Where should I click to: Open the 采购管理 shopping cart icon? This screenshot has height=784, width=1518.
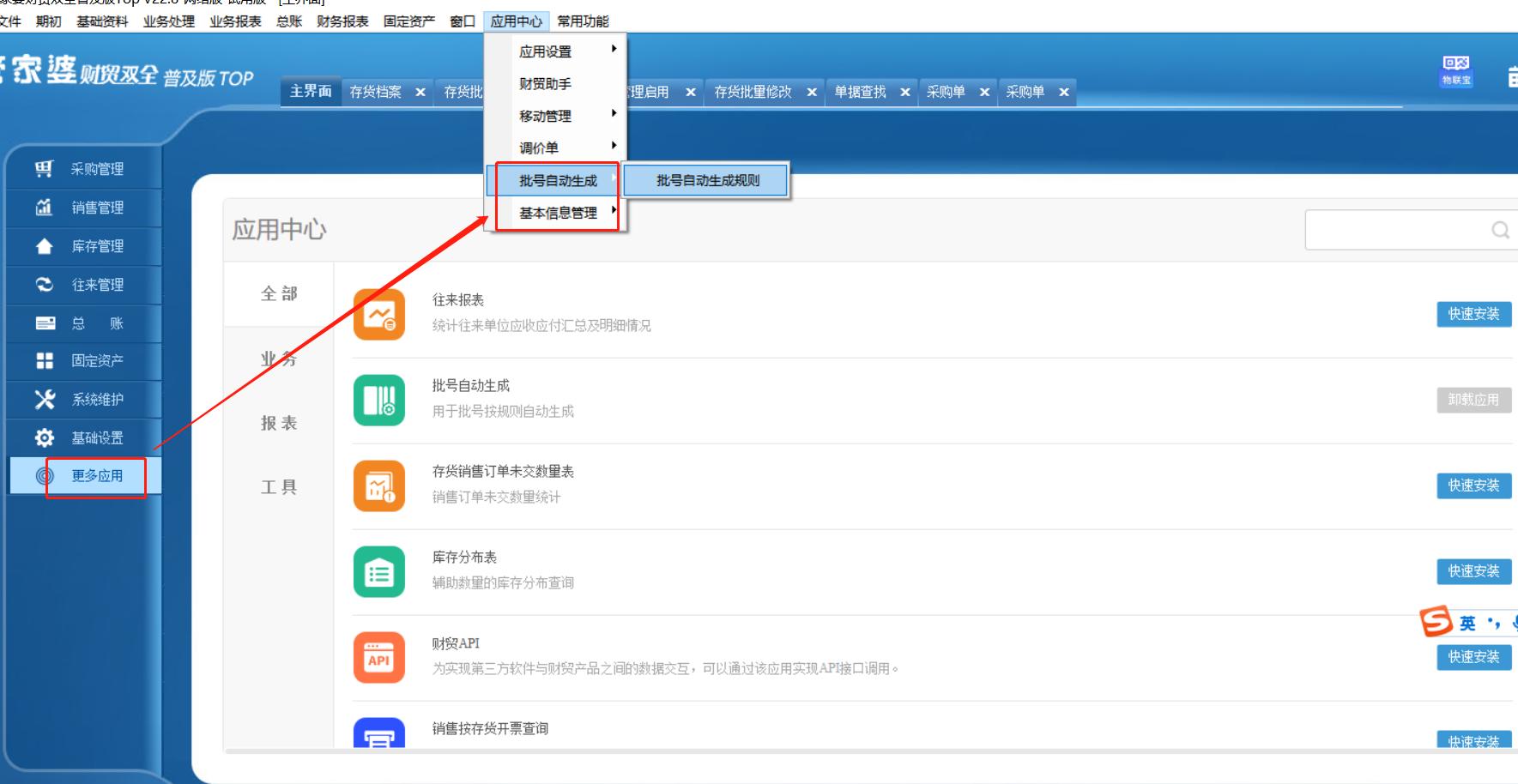44,169
